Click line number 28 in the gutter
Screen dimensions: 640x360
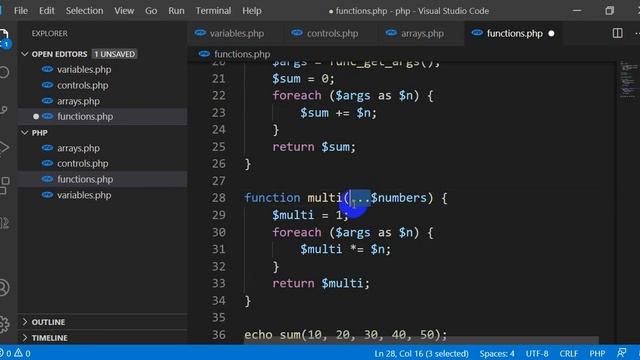pos(218,198)
